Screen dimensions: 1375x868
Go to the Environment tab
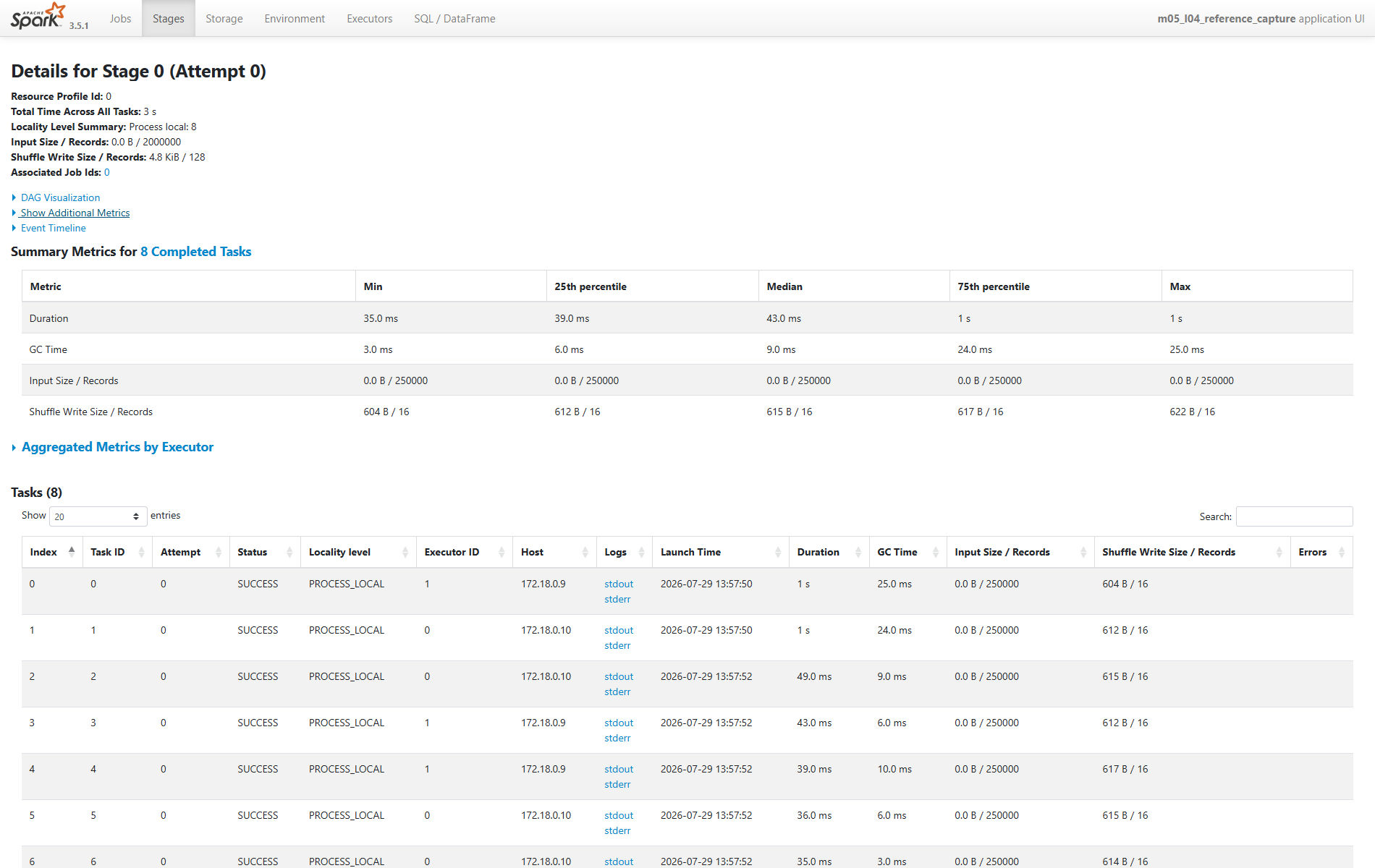[295, 19]
